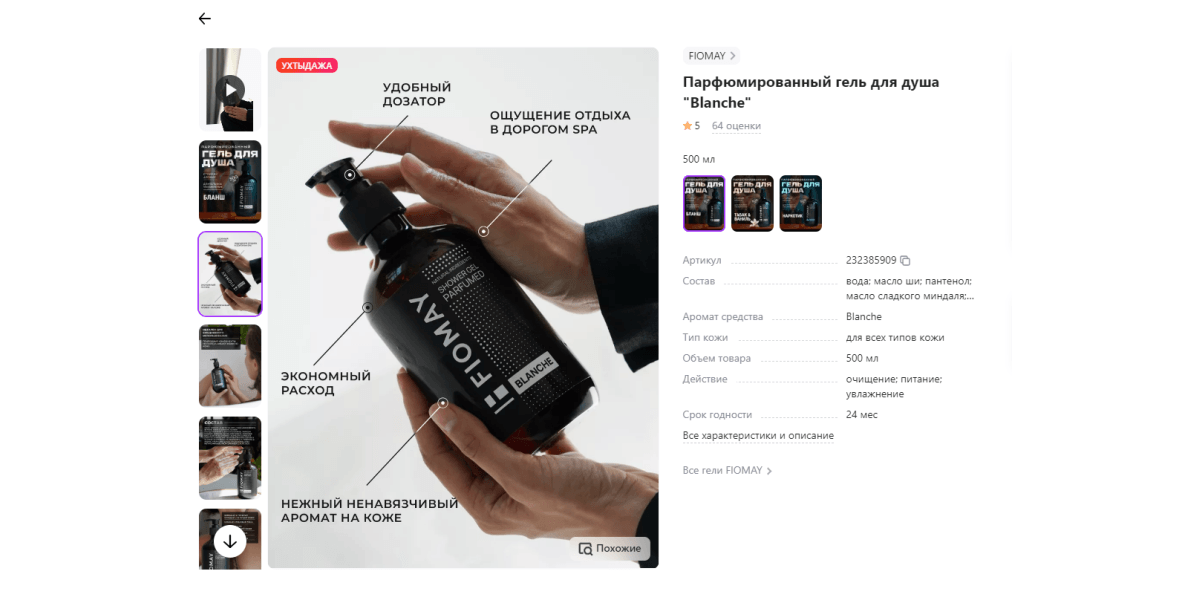Open the FIOMAY brand chip
The width and height of the screenshot is (1179, 600).
click(711, 56)
